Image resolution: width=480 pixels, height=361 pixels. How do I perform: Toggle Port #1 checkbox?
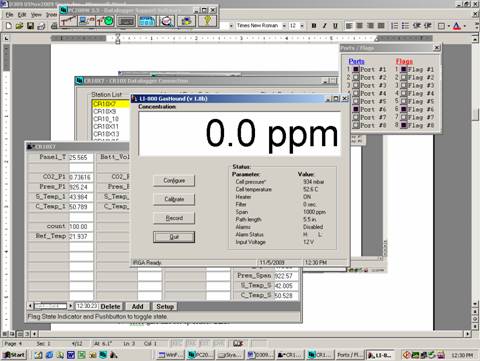(356, 69)
